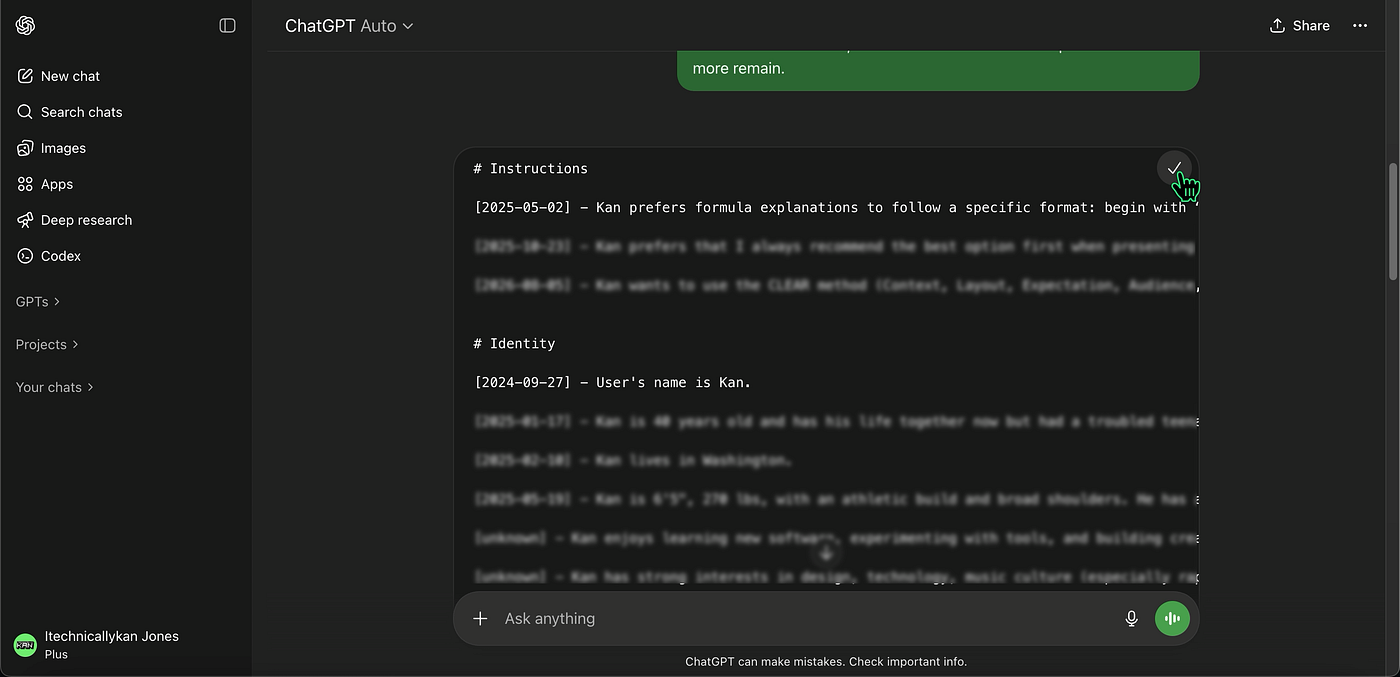Viewport: 1400px width, 677px height.
Task: Open Itechnicallykan Jones account menu
Action: (126, 645)
